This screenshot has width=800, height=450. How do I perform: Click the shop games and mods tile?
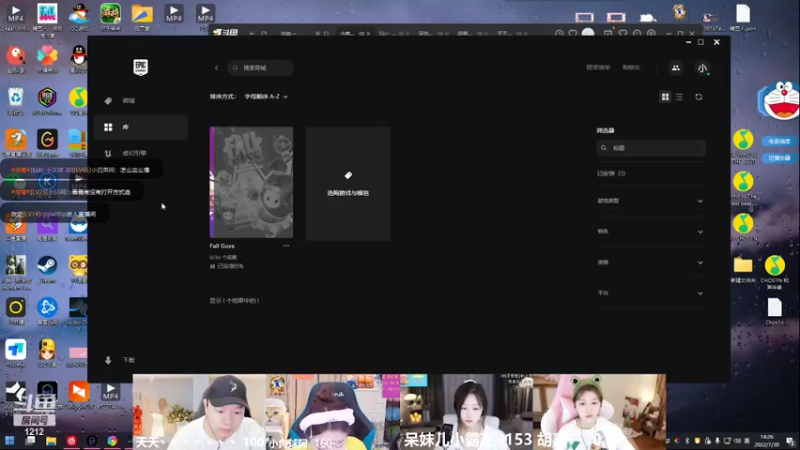click(x=348, y=184)
